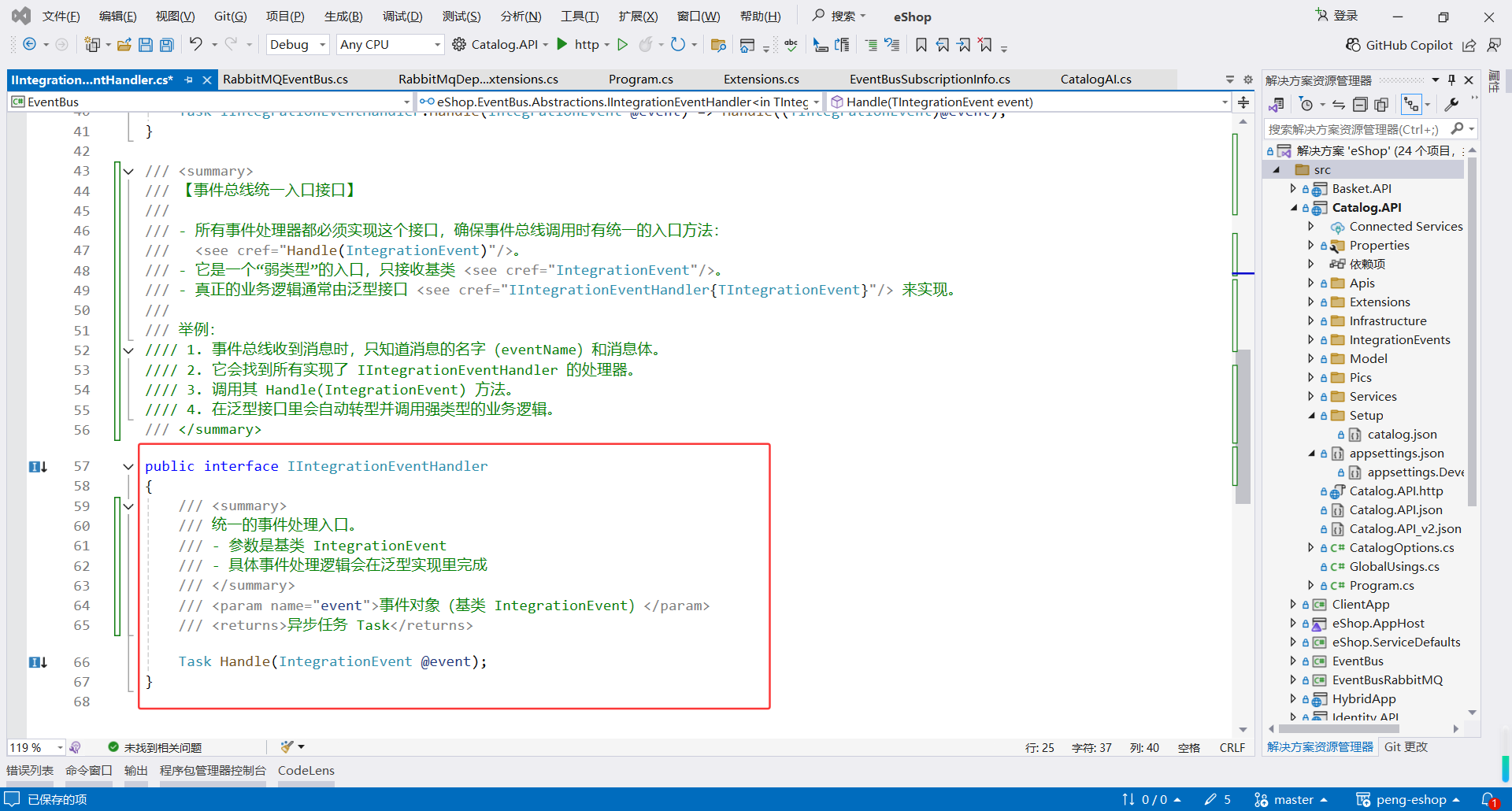Open the Git menu
Screen dimensions: 1512x811
tap(229, 16)
